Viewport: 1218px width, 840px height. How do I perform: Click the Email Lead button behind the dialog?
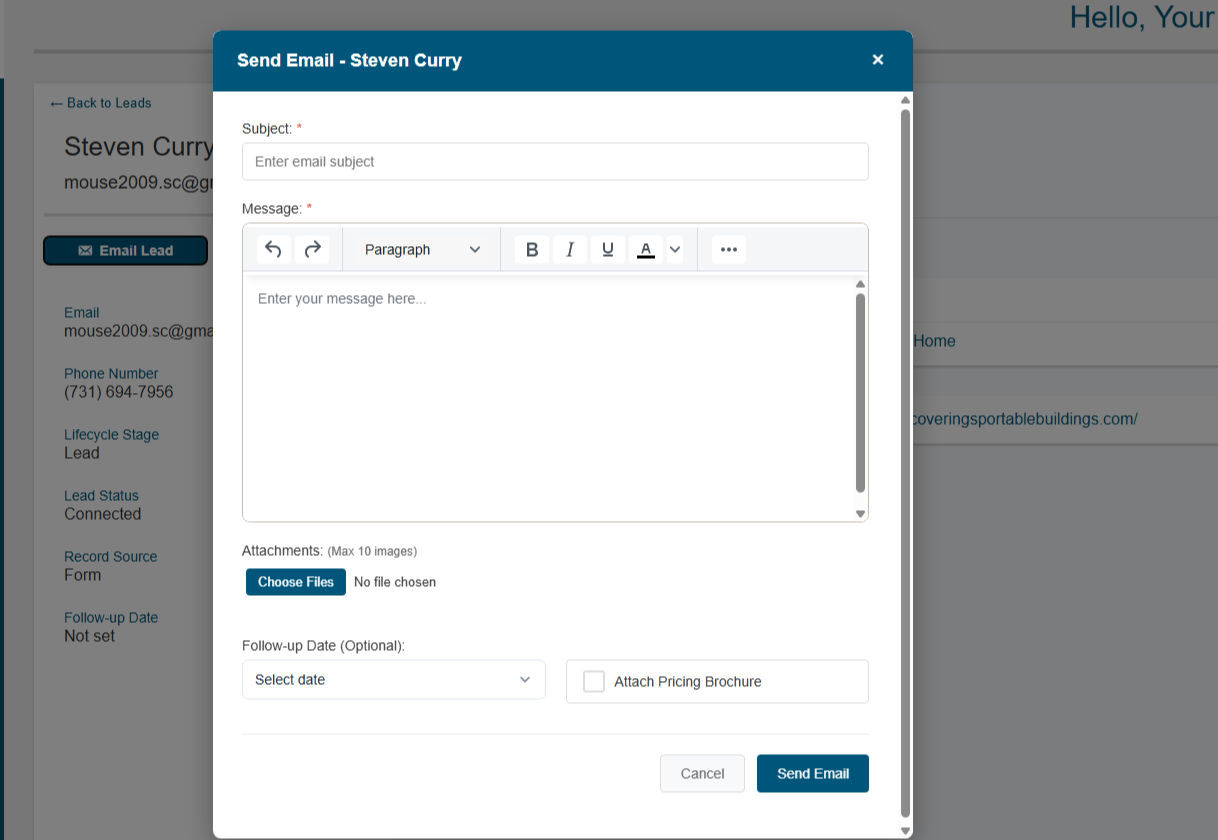tap(126, 250)
